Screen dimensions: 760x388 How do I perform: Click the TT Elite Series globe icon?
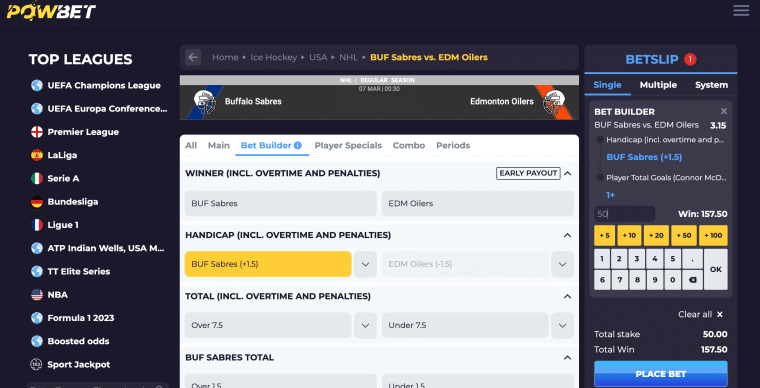37,271
